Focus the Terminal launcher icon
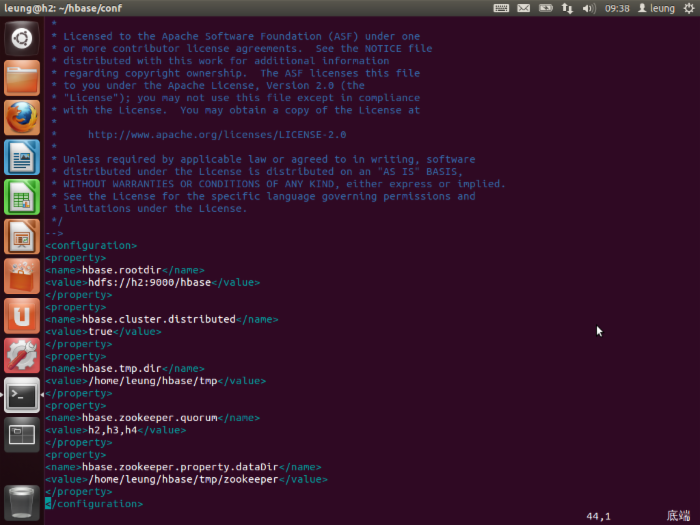700x525 pixels. [21, 395]
